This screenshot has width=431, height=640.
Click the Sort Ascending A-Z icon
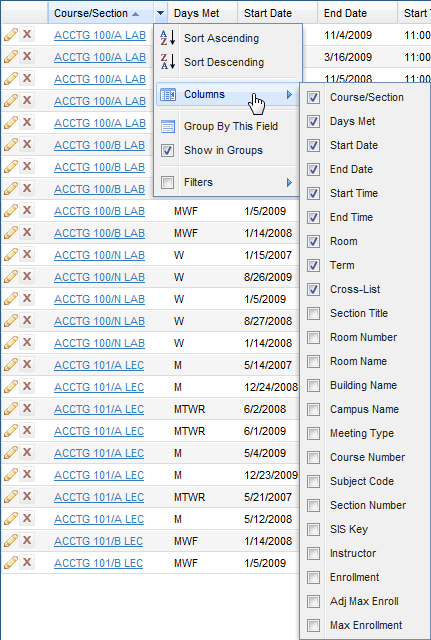pyautogui.click(x=167, y=38)
